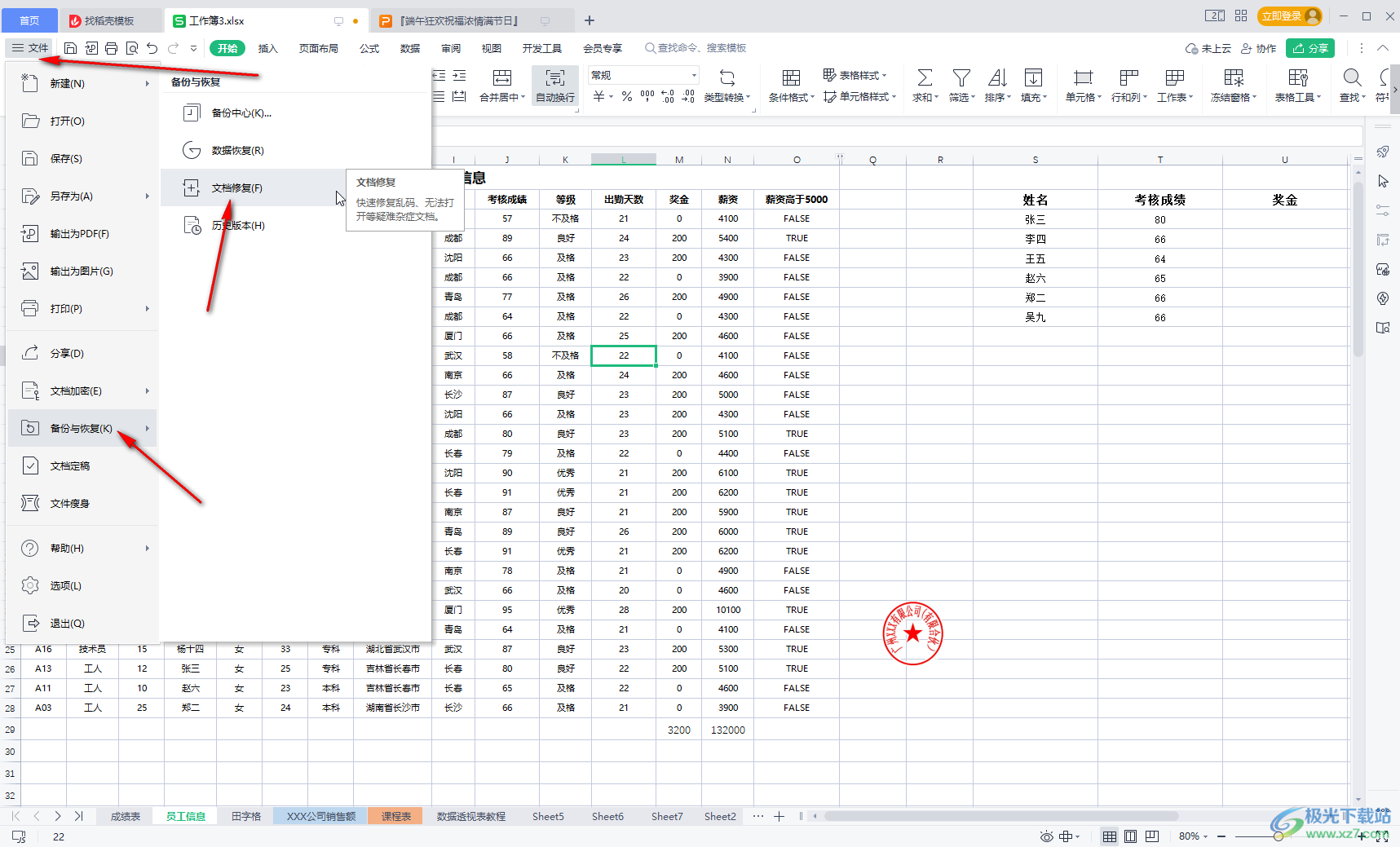Open conditional formatting tool
The height and width of the screenshot is (847, 1400).
pyautogui.click(x=791, y=86)
